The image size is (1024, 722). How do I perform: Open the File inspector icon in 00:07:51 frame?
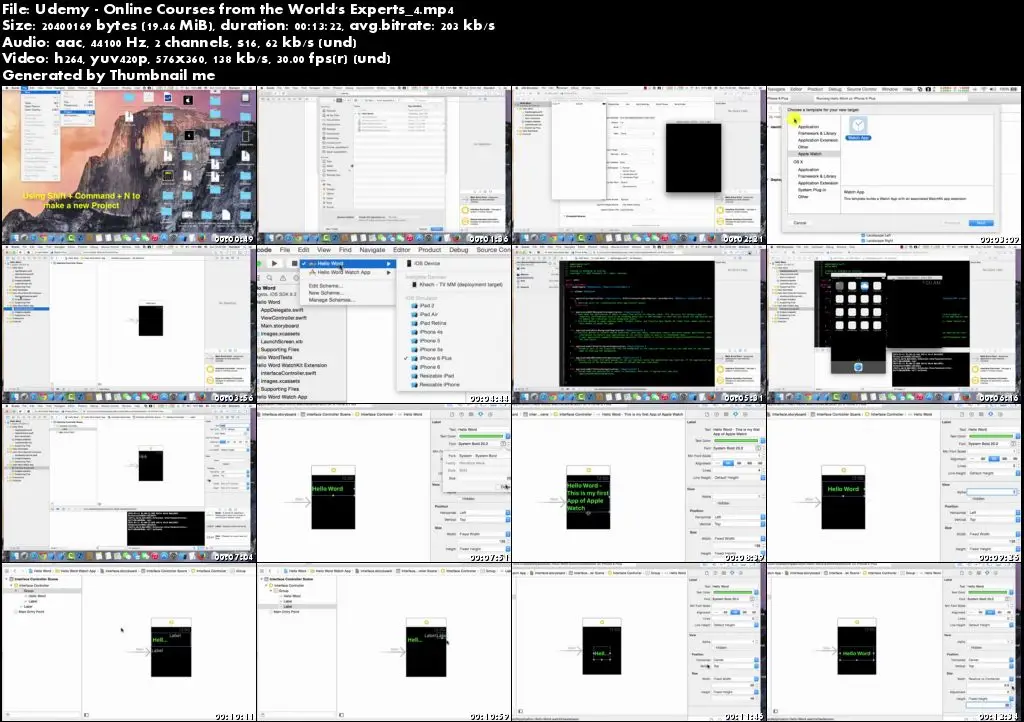452,415
